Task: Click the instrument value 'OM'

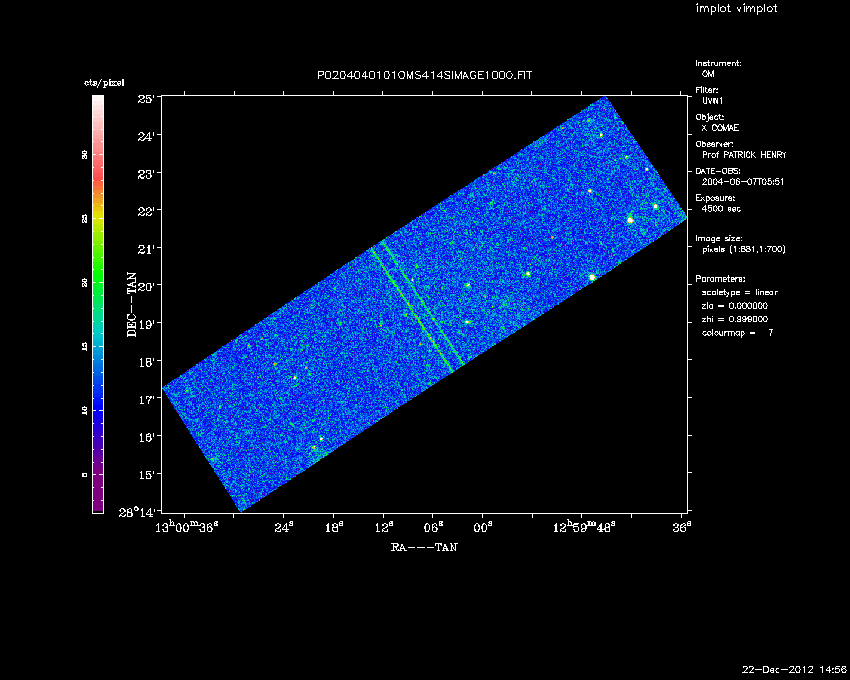Action: pyautogui.click(x=708, y=74)
